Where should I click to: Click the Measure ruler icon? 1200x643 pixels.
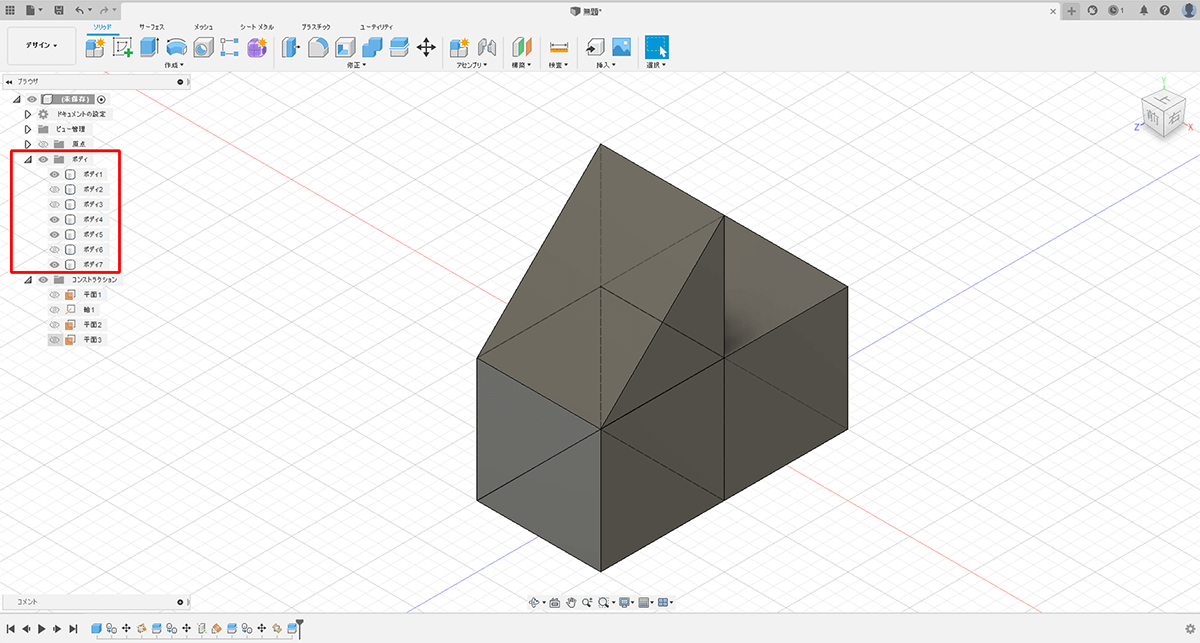point(559,47)
